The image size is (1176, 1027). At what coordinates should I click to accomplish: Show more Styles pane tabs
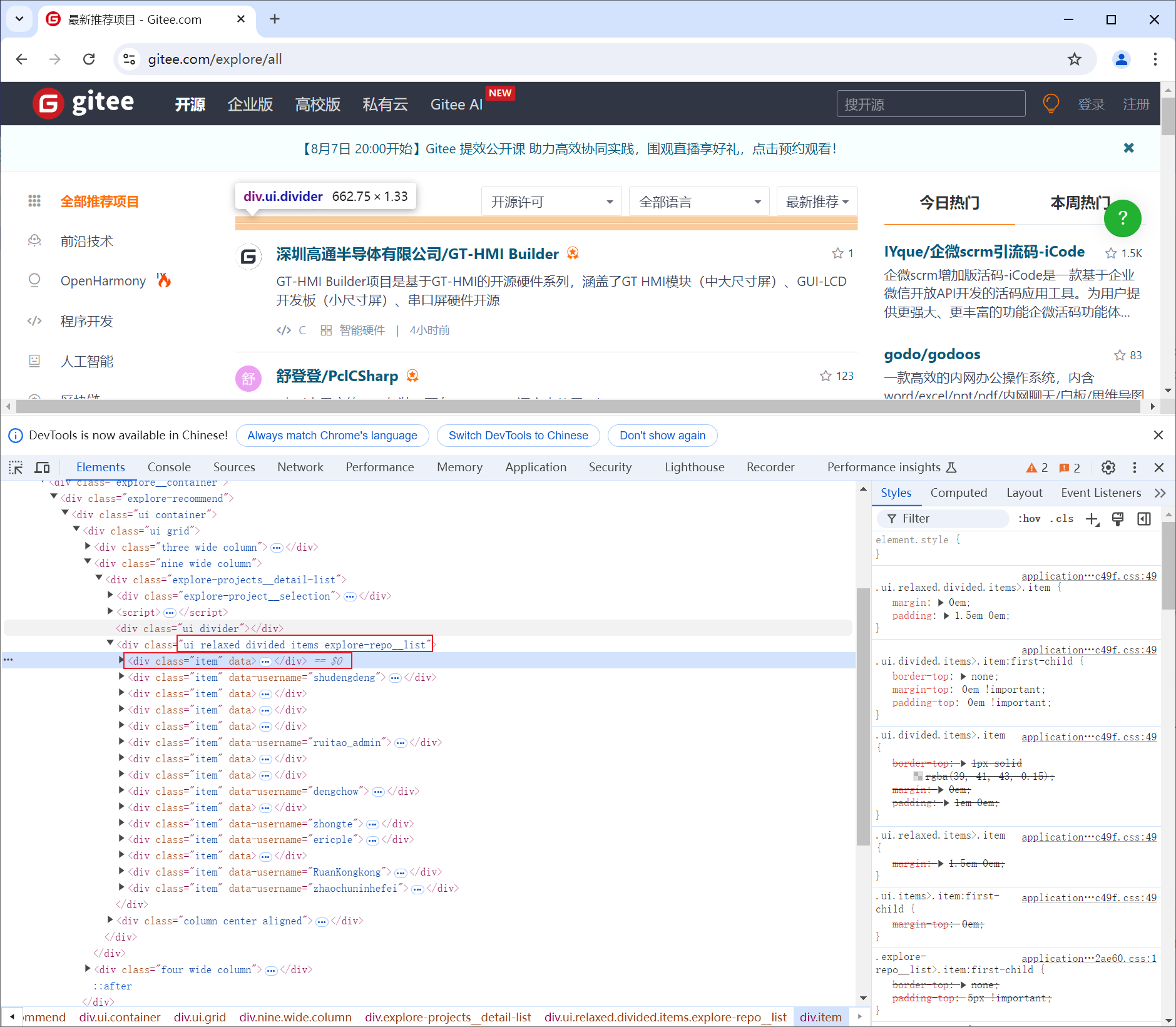pyautogui.click(x=1160, y=493)
